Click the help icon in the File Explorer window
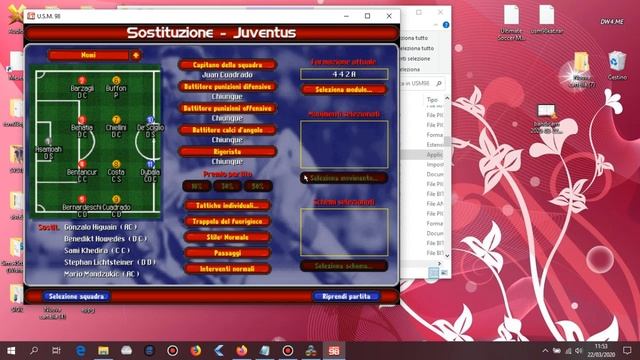 [x=446, y=25]
